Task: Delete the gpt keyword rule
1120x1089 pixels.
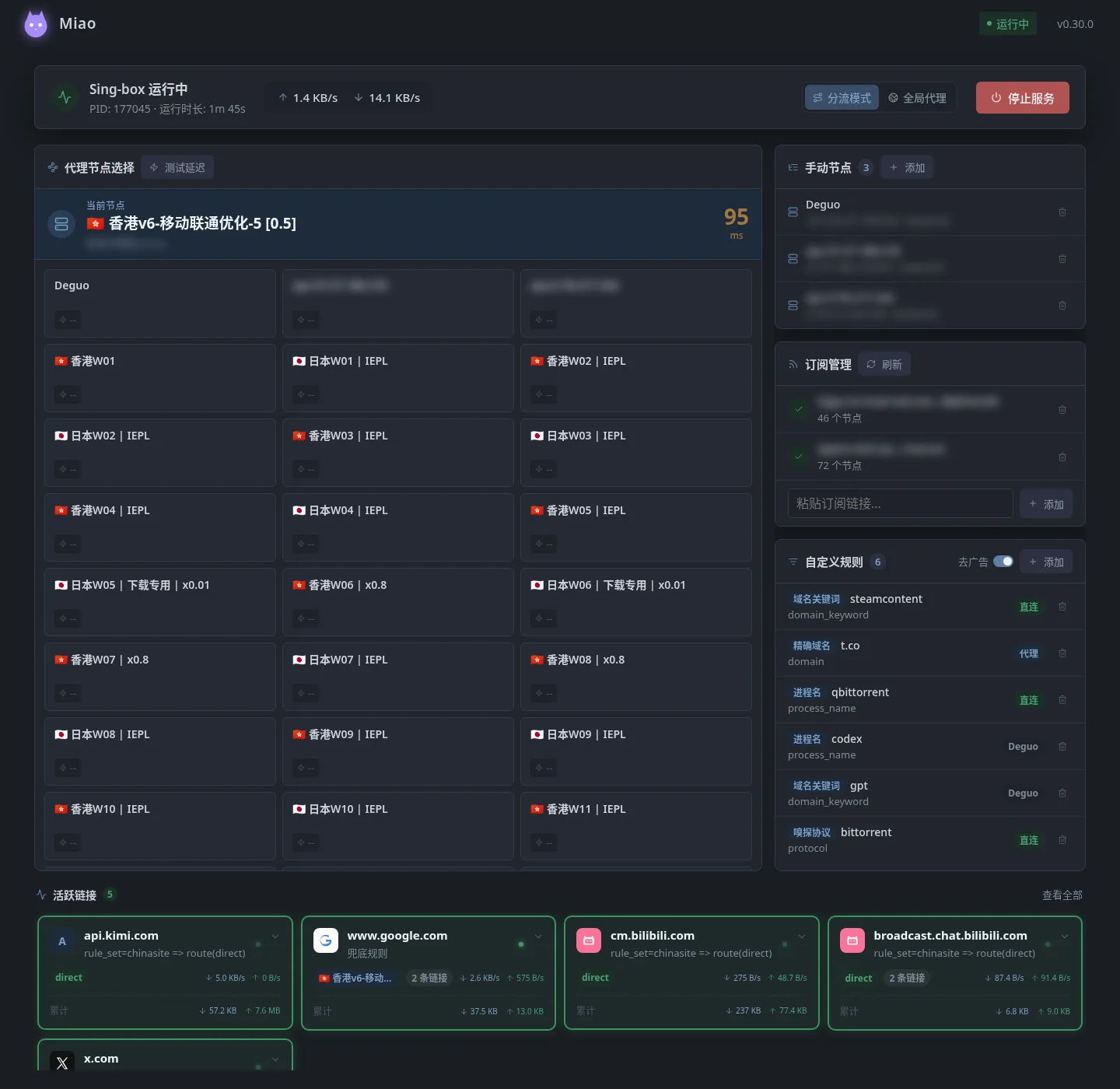Action: pyautogui.click(x=1062, y=793)
